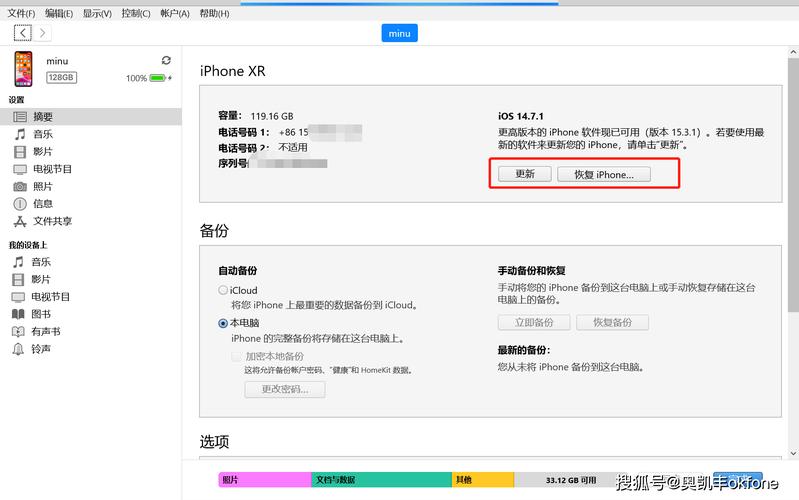Click the 更新 update button
This screenshot has width=799, height=500.
tap(525, 174)
